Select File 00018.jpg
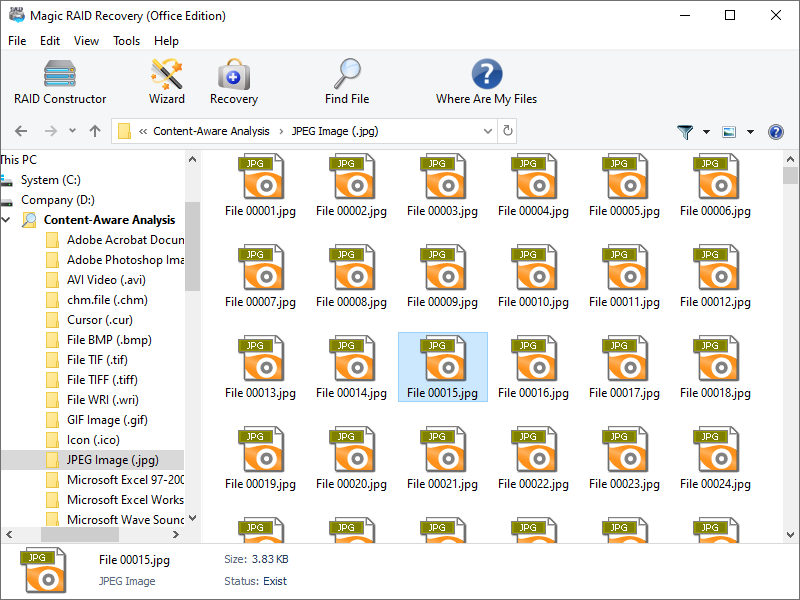This screenshot has width=800, height=600. point(715,367)
